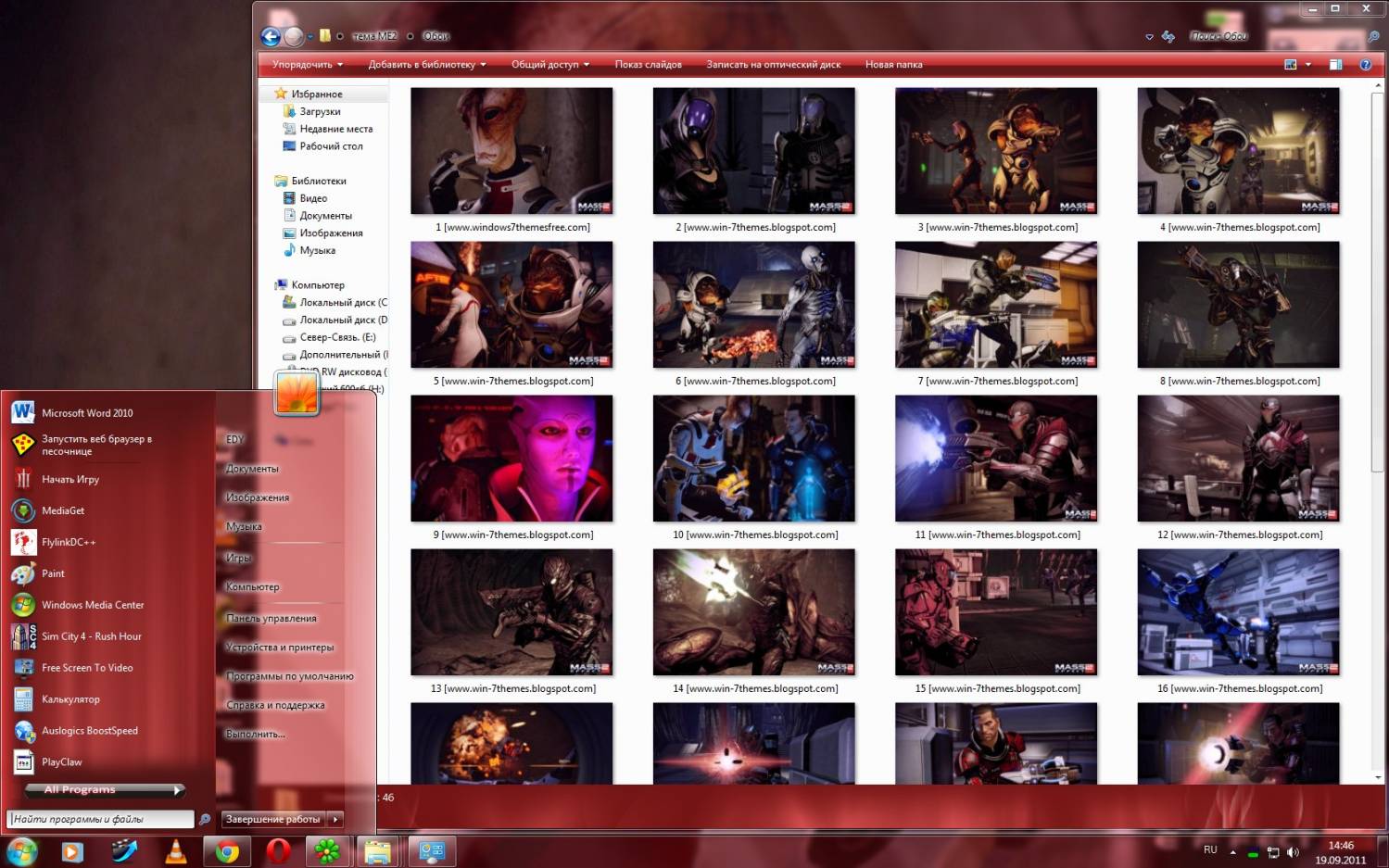1389x868 pixels.
Task: Open the recent locations dropdown arrow
Action: [x=310, y=37]
